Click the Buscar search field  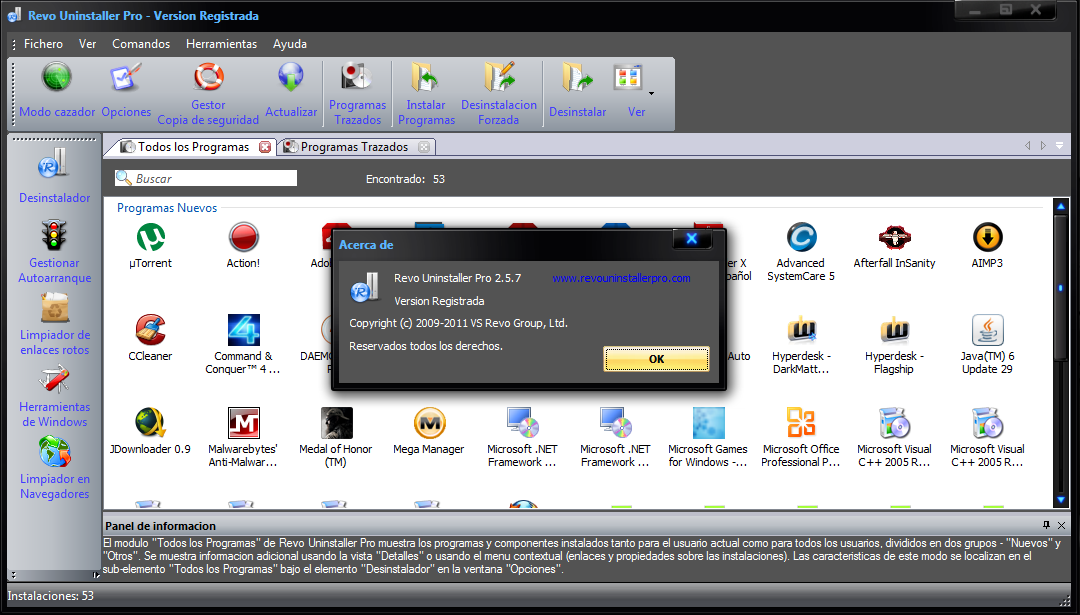(206, 178)
